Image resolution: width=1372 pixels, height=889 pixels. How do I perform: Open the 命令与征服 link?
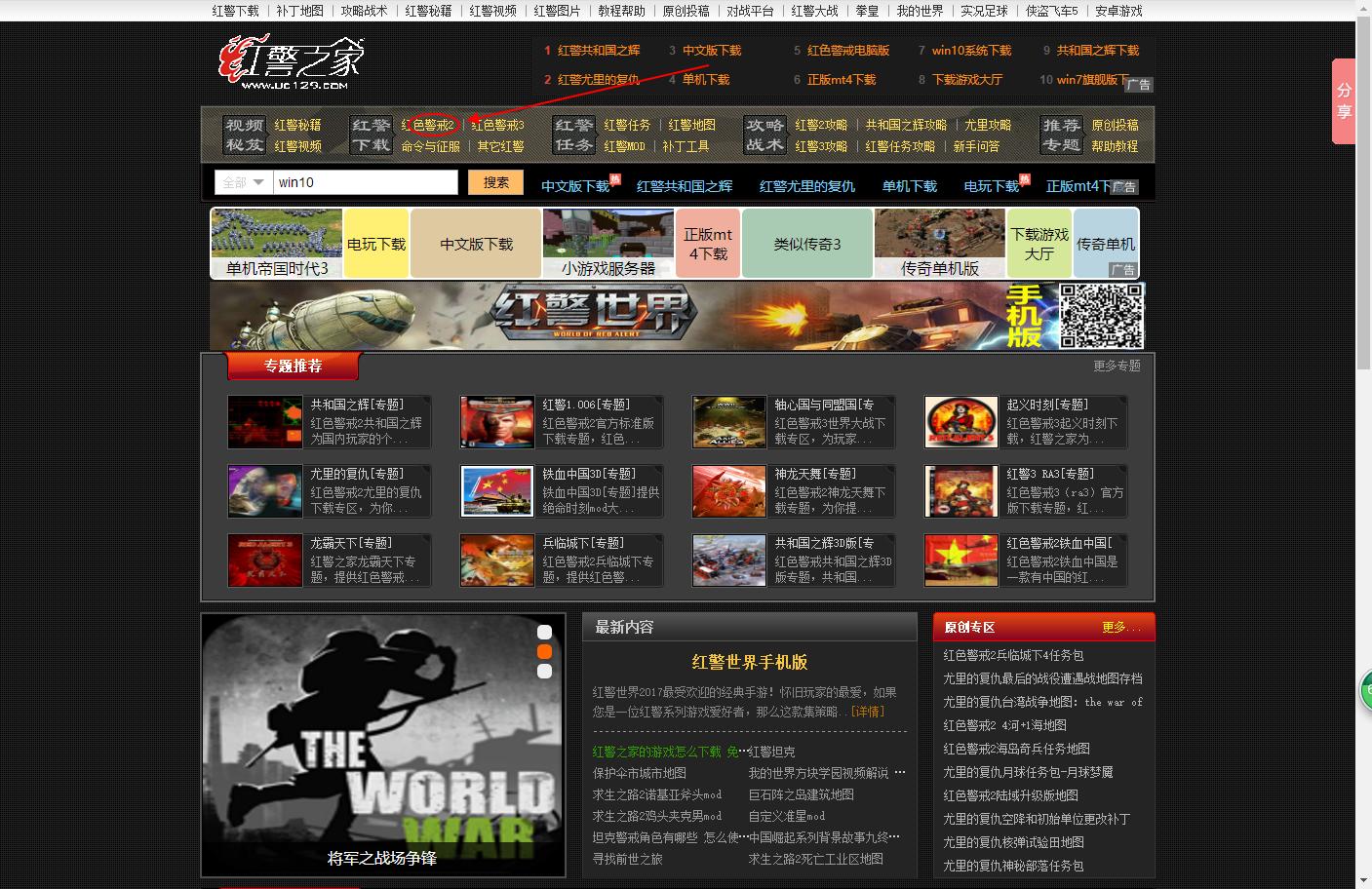(x=430, y=146)
